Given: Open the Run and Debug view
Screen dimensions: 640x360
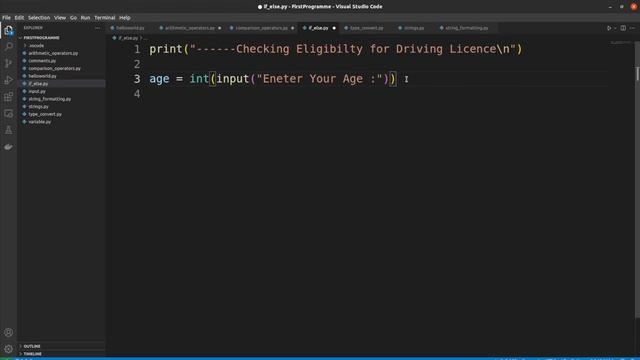Looking at the screenshot, I should (8, 80).
